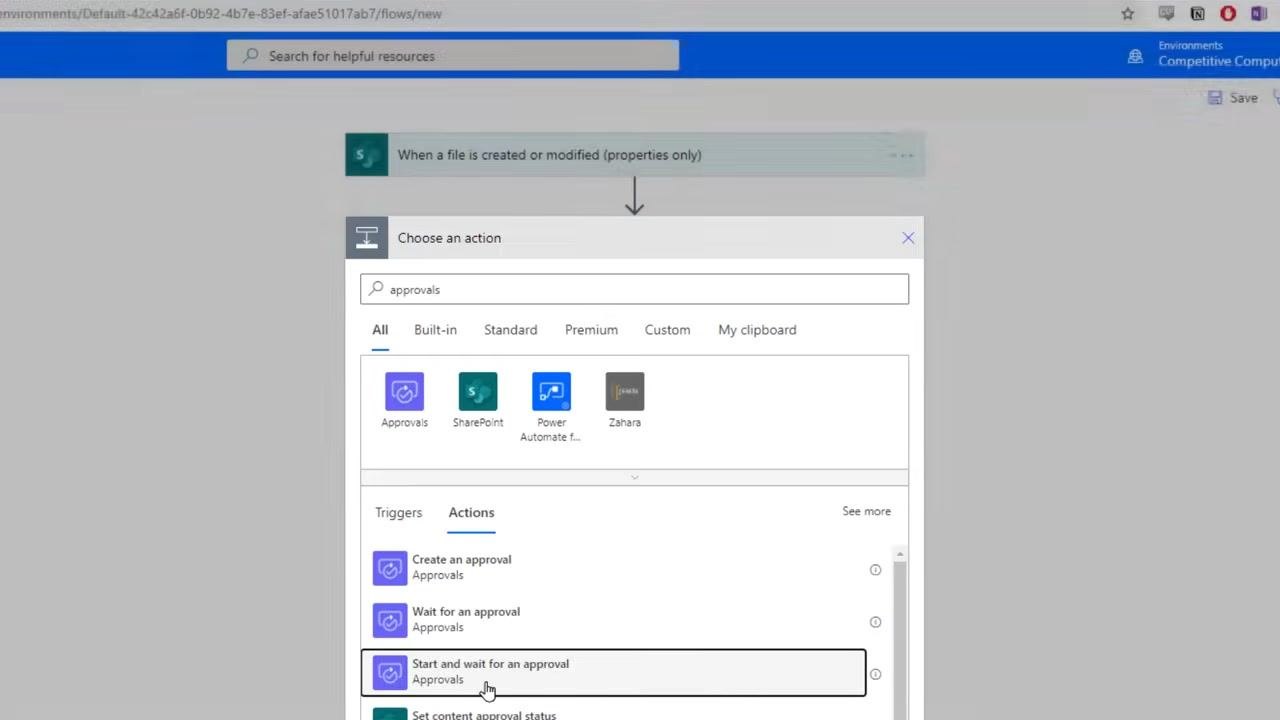Open the red circular browser extension
1280x720 pixels.
[x=1228, y=14]
